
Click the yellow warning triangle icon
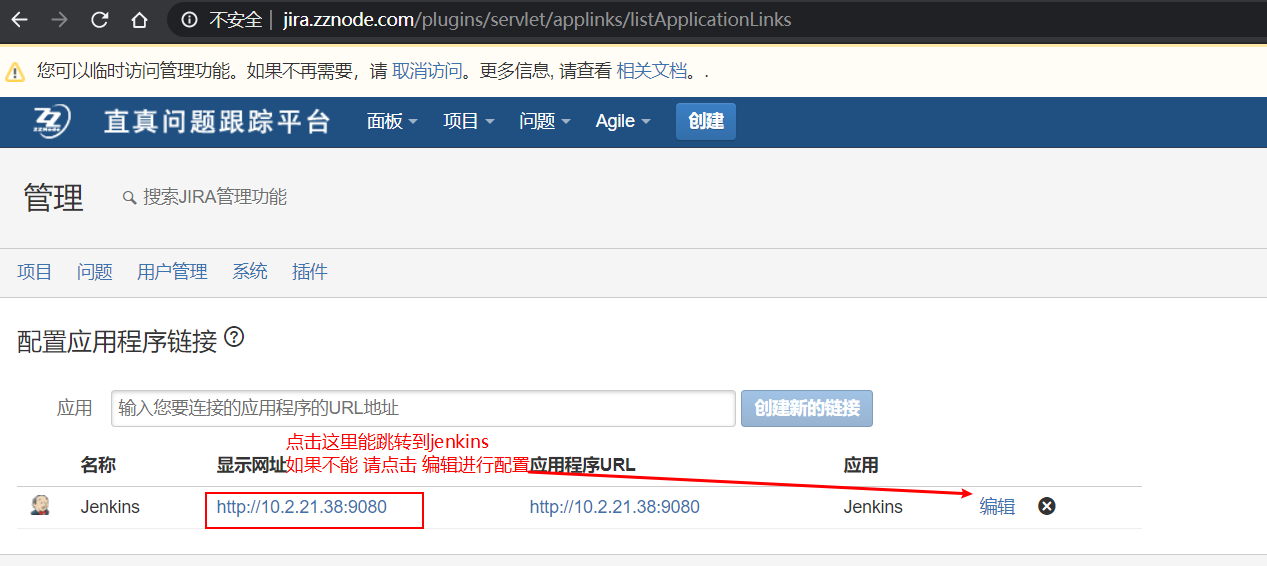click(15, 72)
